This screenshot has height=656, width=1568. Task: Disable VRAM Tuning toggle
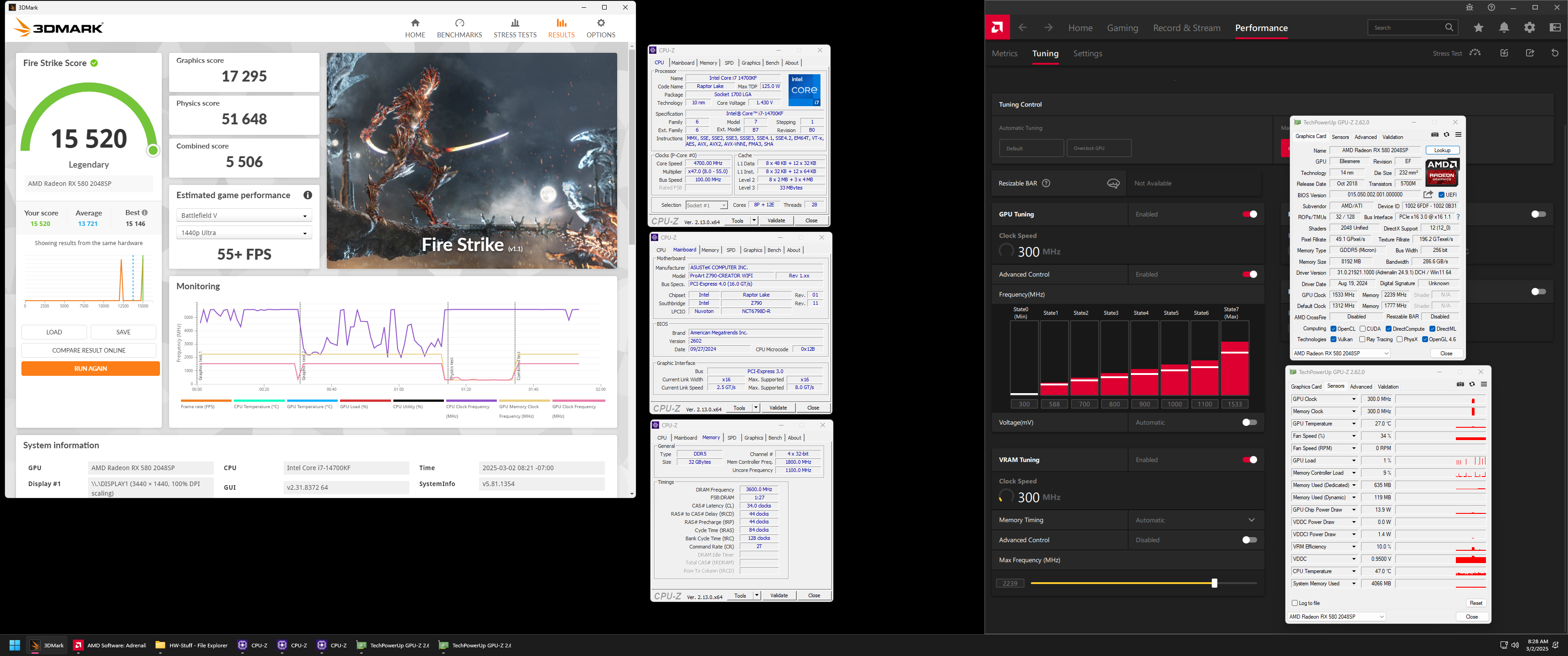[1250, 460]
